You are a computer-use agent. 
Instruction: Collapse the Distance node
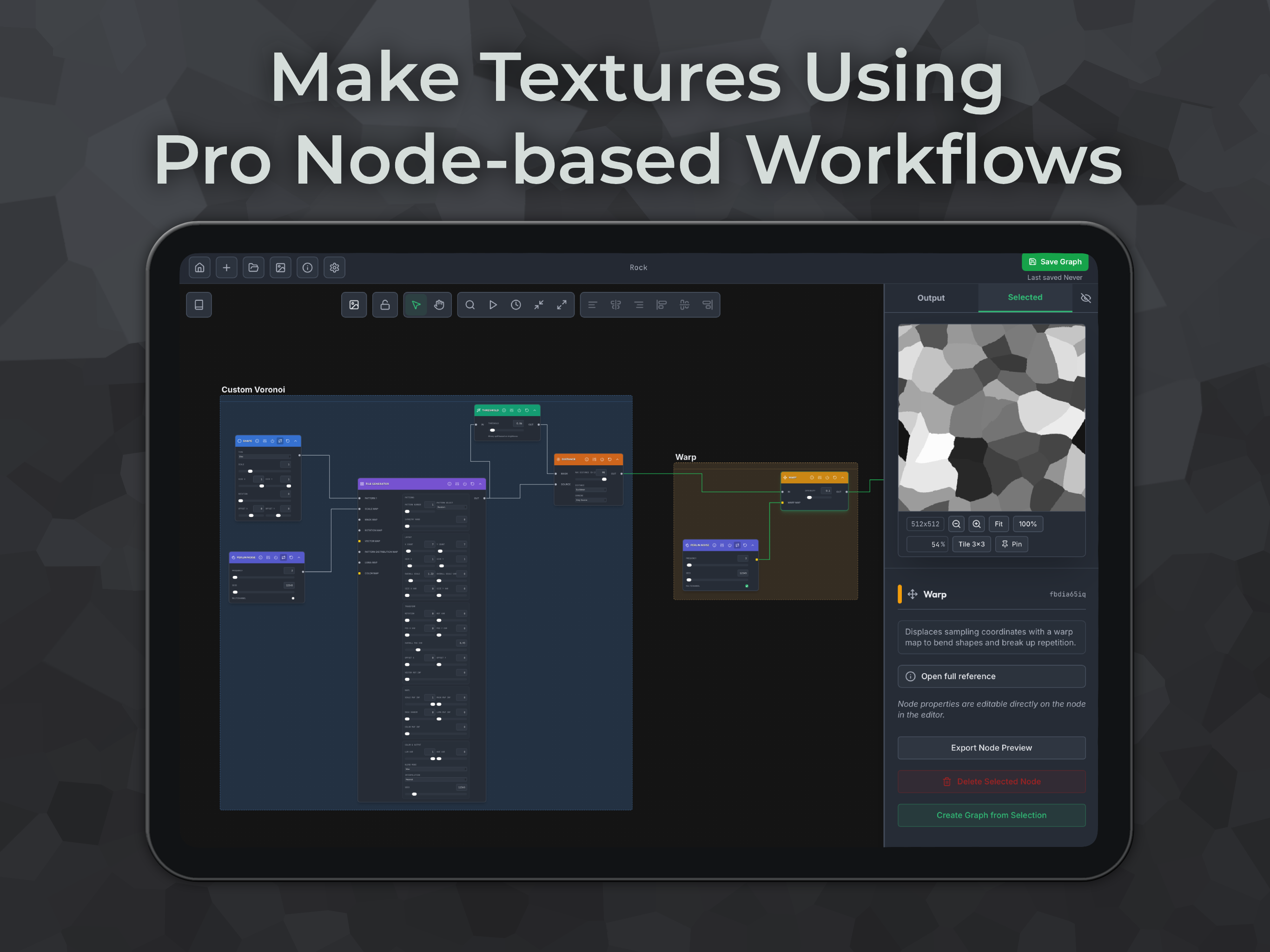pyautogui.click(x=617, y=459)
